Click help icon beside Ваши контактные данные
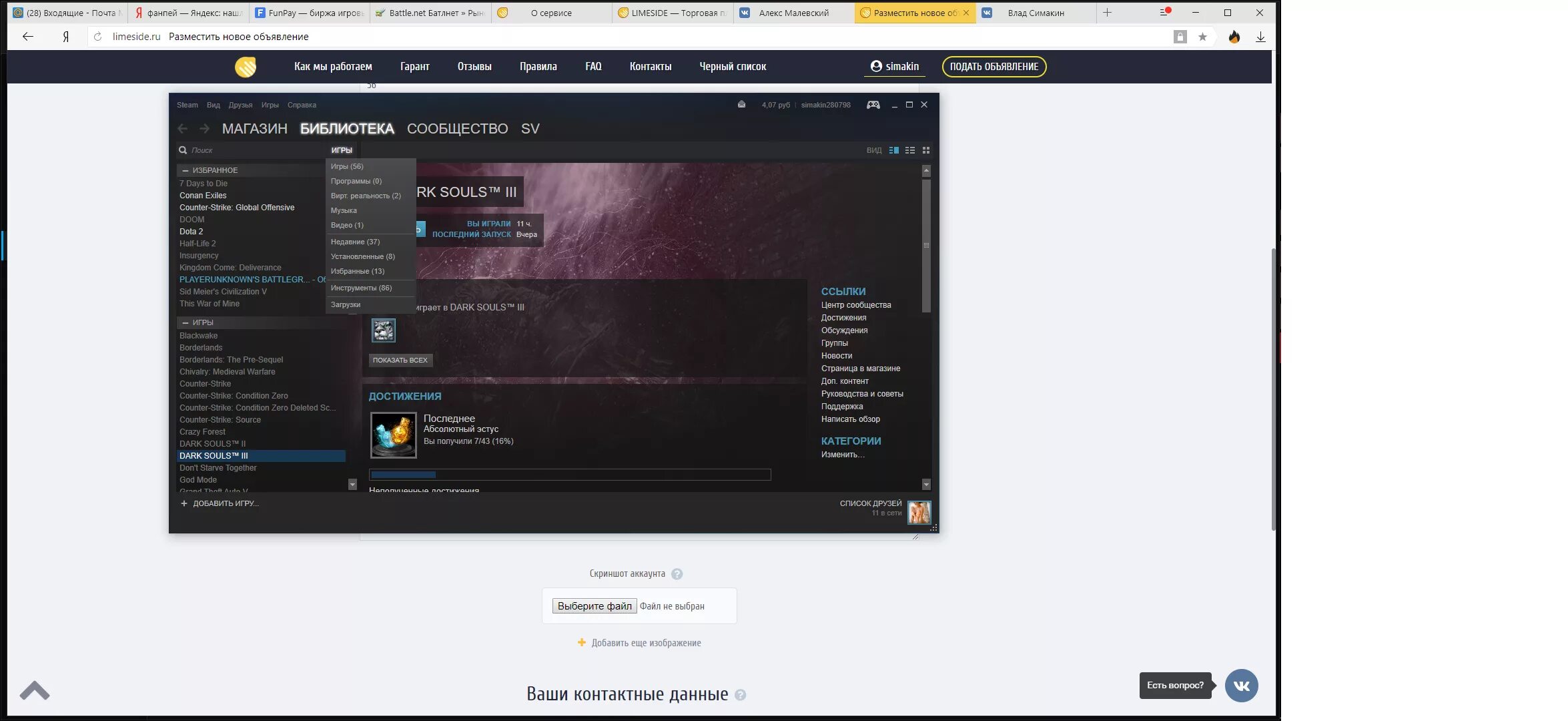Screen dimensions: 1568x721 point(740,695)
